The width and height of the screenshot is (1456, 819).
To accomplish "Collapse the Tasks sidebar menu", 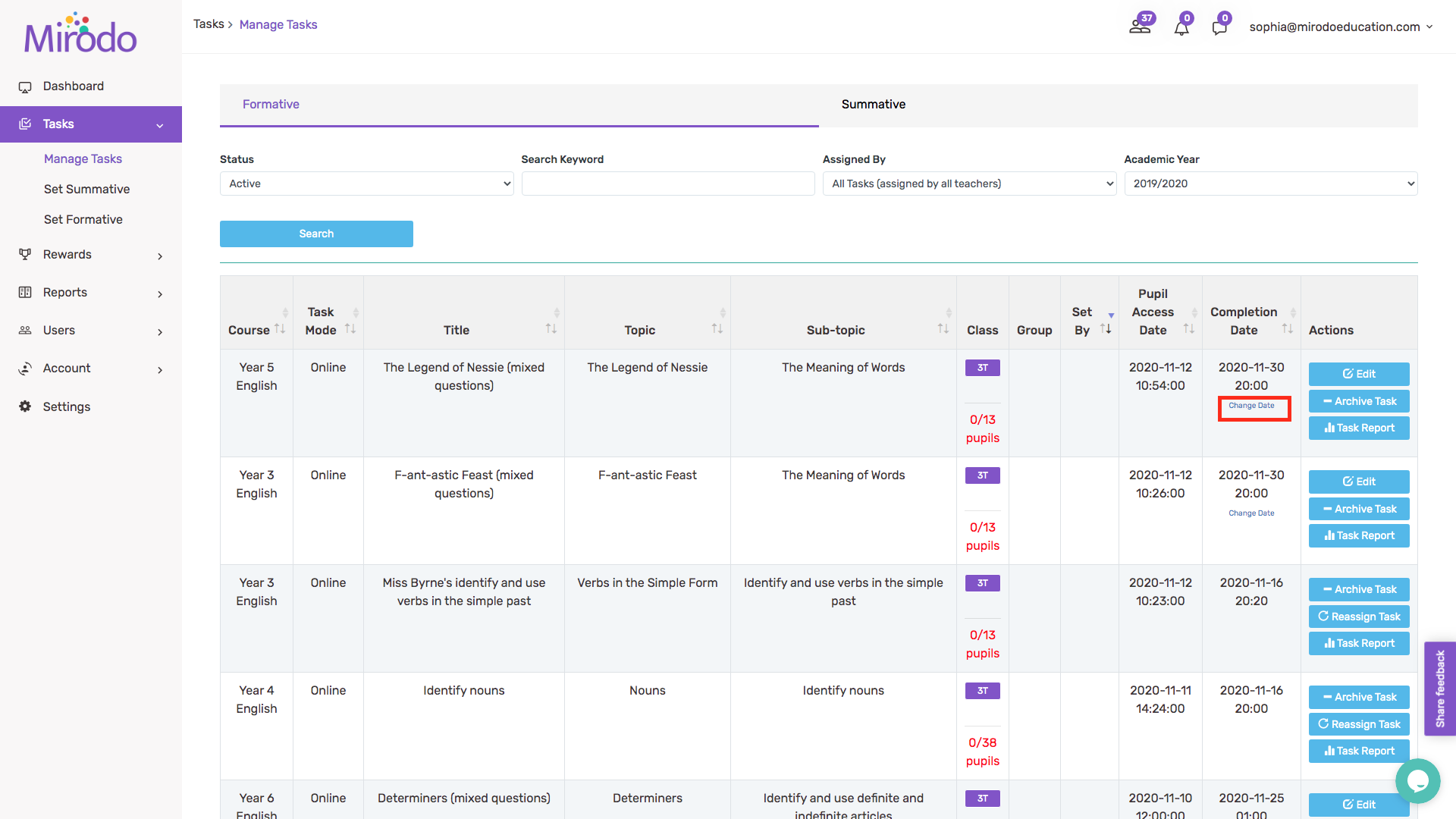I will point(160,125).
